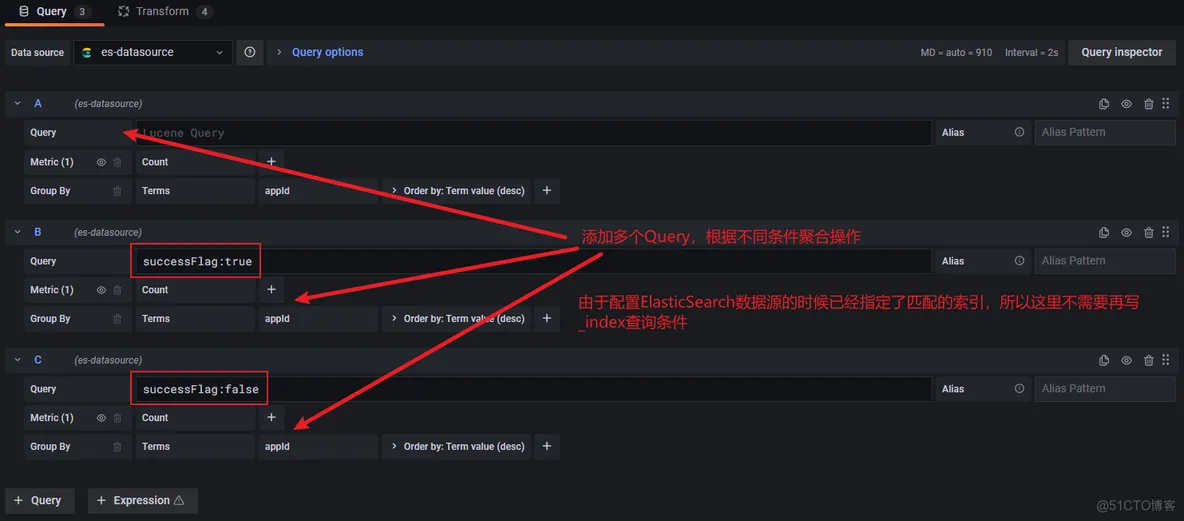The image size is (1184, 521).
Task: Open the Terms group-by selector in query B
Action: [196, 319]
